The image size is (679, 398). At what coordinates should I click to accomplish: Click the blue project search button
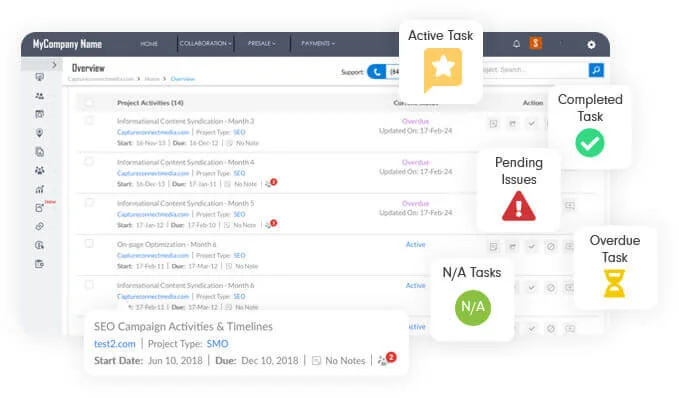[x=596, y=70]
